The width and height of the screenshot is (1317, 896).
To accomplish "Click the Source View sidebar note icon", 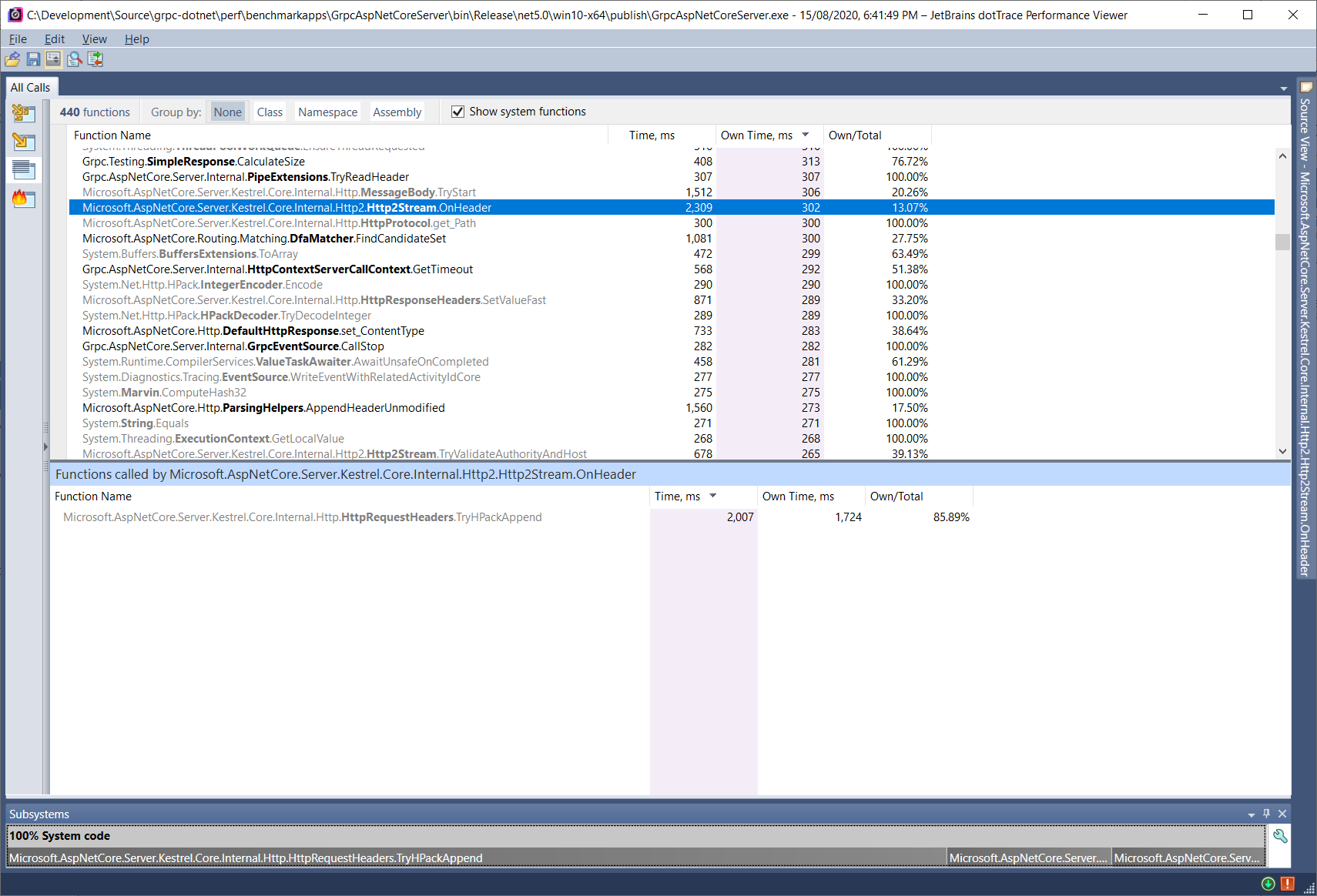I will coord(1306,88).
